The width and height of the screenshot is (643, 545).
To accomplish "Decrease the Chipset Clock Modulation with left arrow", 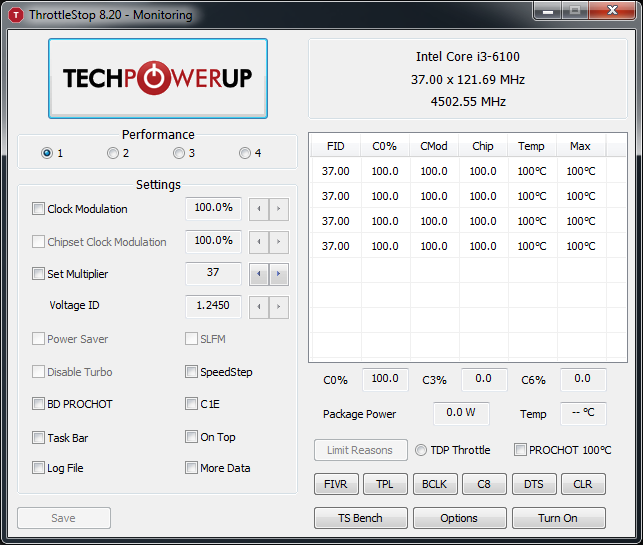I will [x=259, y=242].
